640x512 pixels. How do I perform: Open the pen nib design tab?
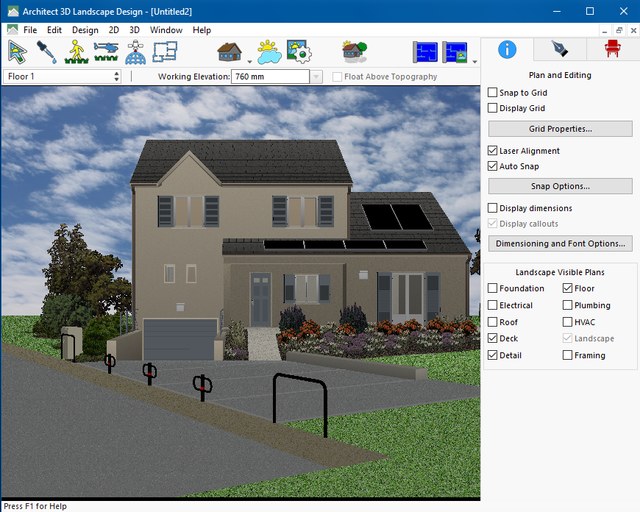tap(559, 49)
